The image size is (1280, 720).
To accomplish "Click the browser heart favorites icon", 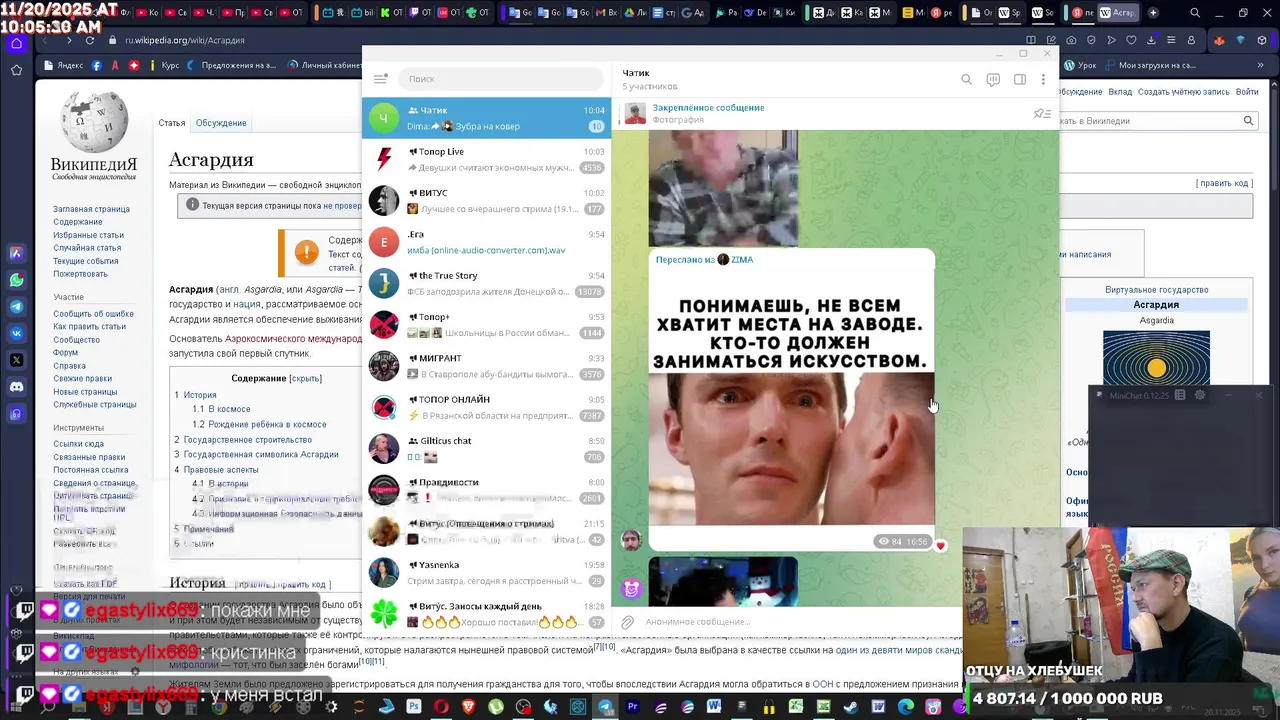I will tap(1131, 40).
